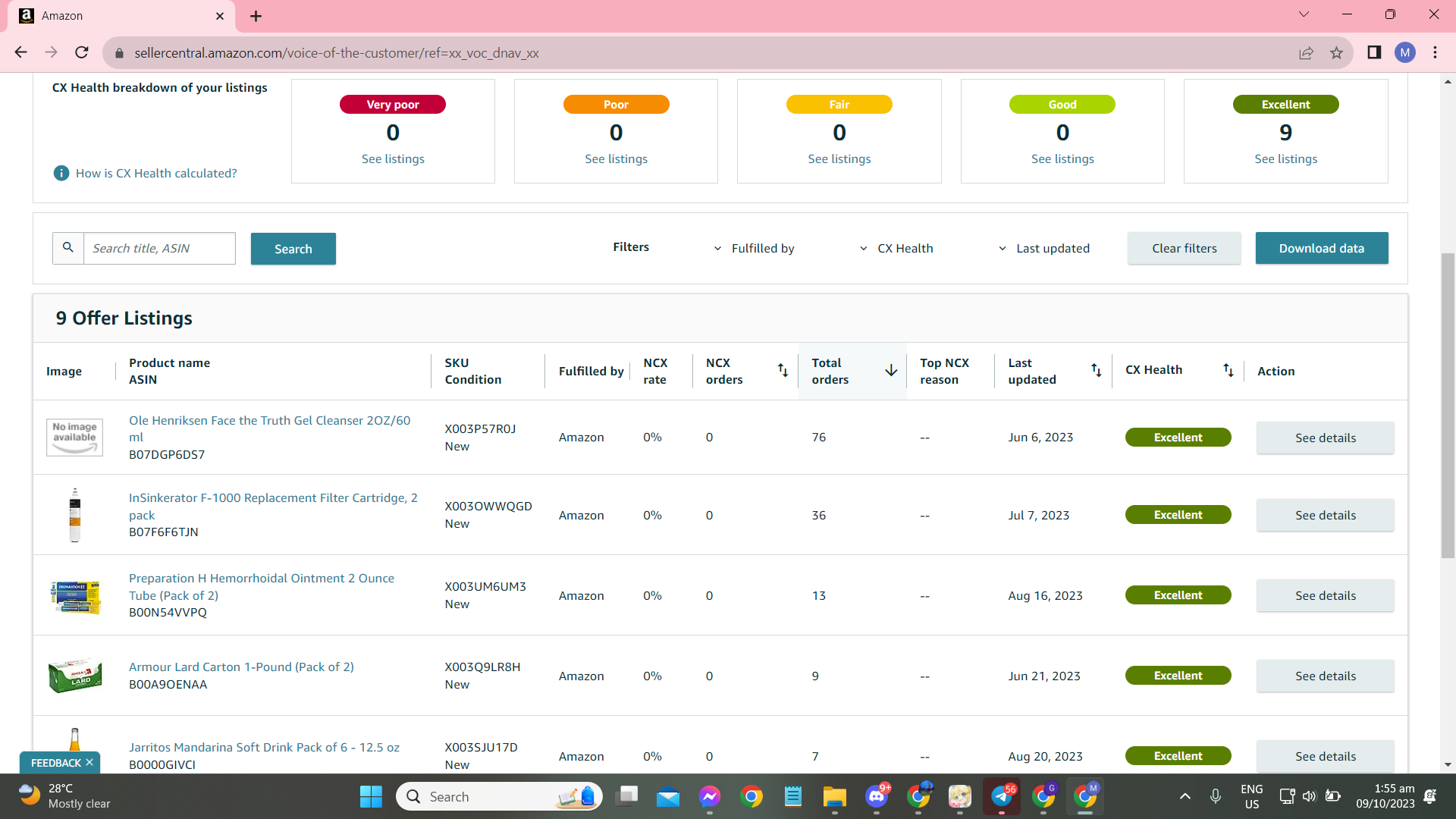The width and height of the screenshot is (1456, 819).
Task: Toggle the browser side panel icon
Action: pos(1374,52)
